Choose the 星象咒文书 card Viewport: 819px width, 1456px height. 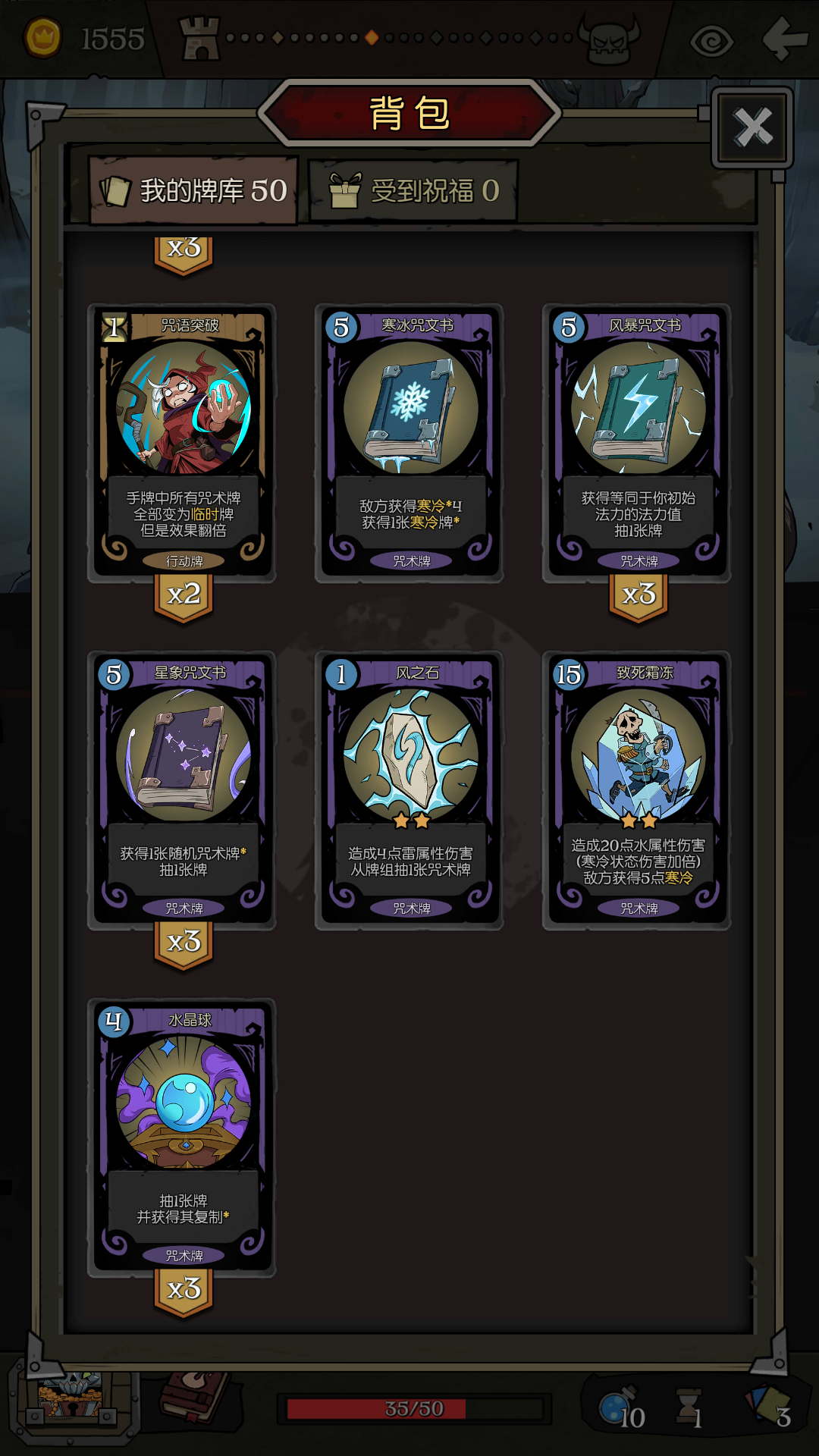(182, 790)
